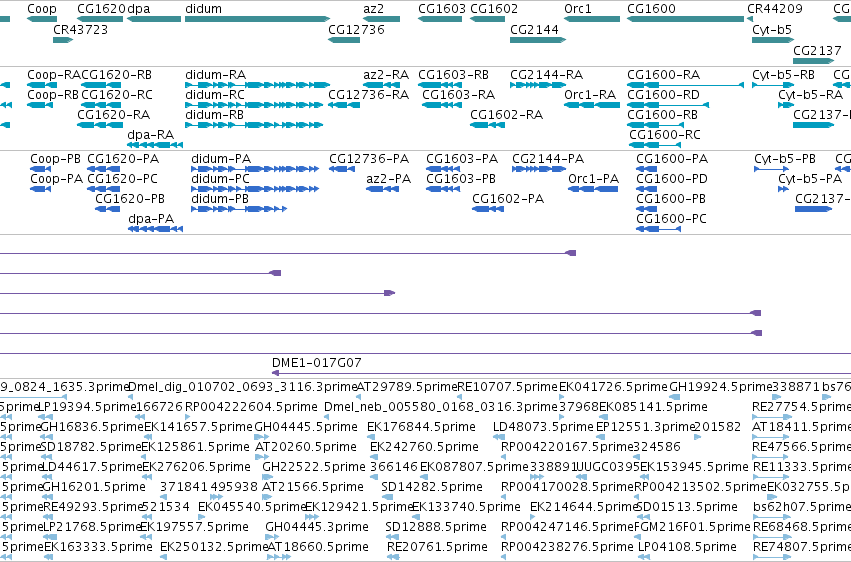Select the CG2137 gene bar
Screen dimensions: 851x562
pyautogui.click(x=814, y=61)
